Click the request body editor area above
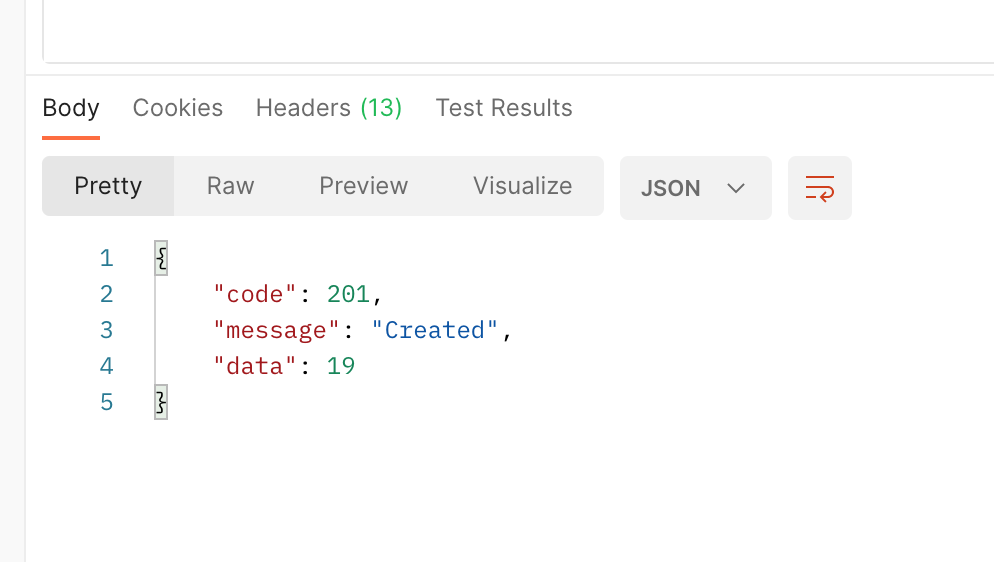The width and height of the screenshot is (994, 562). tap(518, 30)
